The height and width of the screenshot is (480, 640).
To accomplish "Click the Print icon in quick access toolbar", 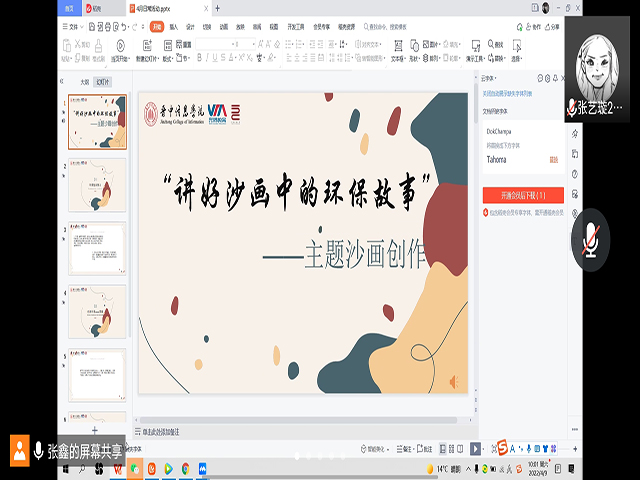I will tap(108, 27).
